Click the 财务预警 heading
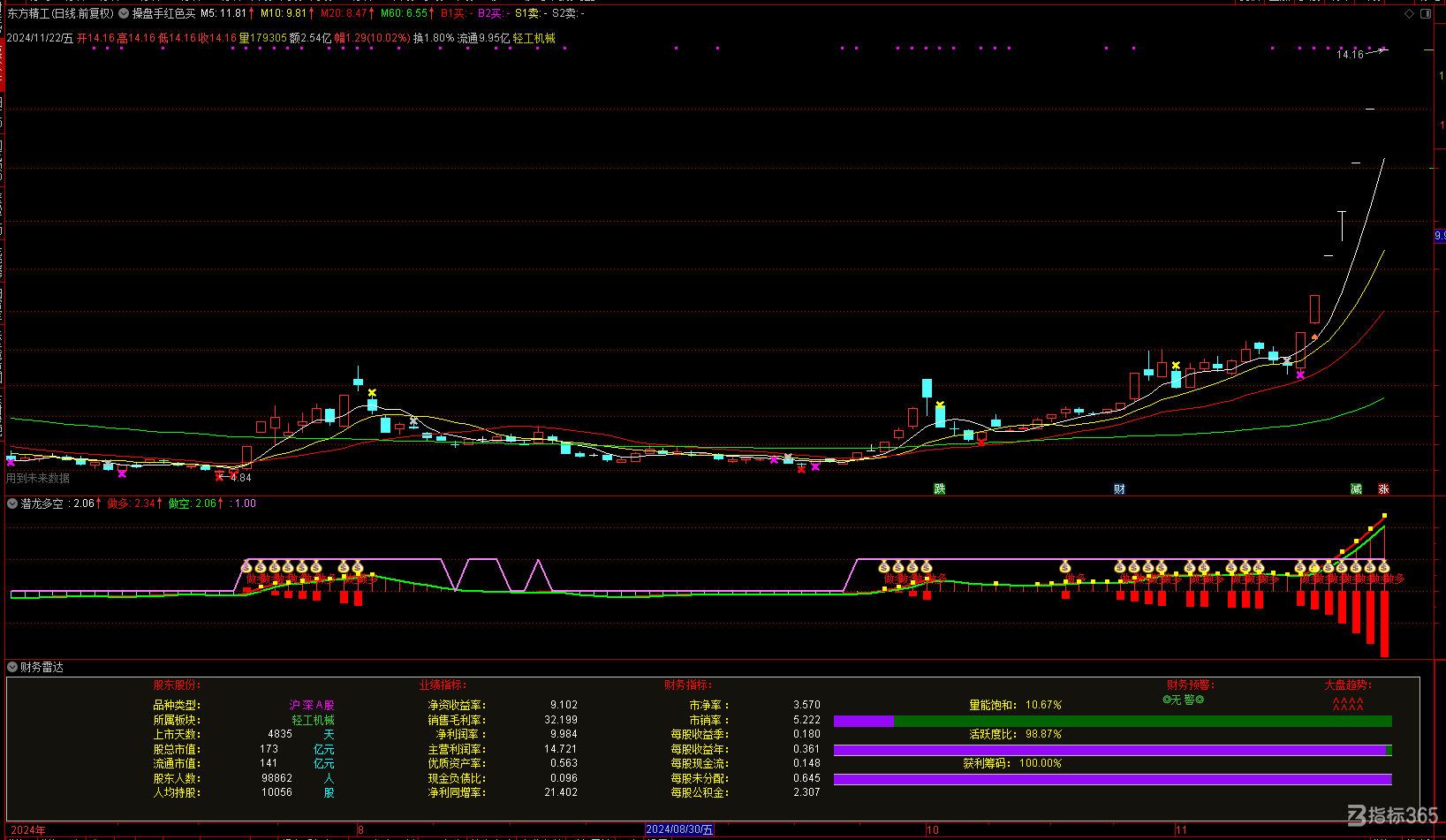Viewport: 1446px width, 840px height. (x=1190, y=685)
